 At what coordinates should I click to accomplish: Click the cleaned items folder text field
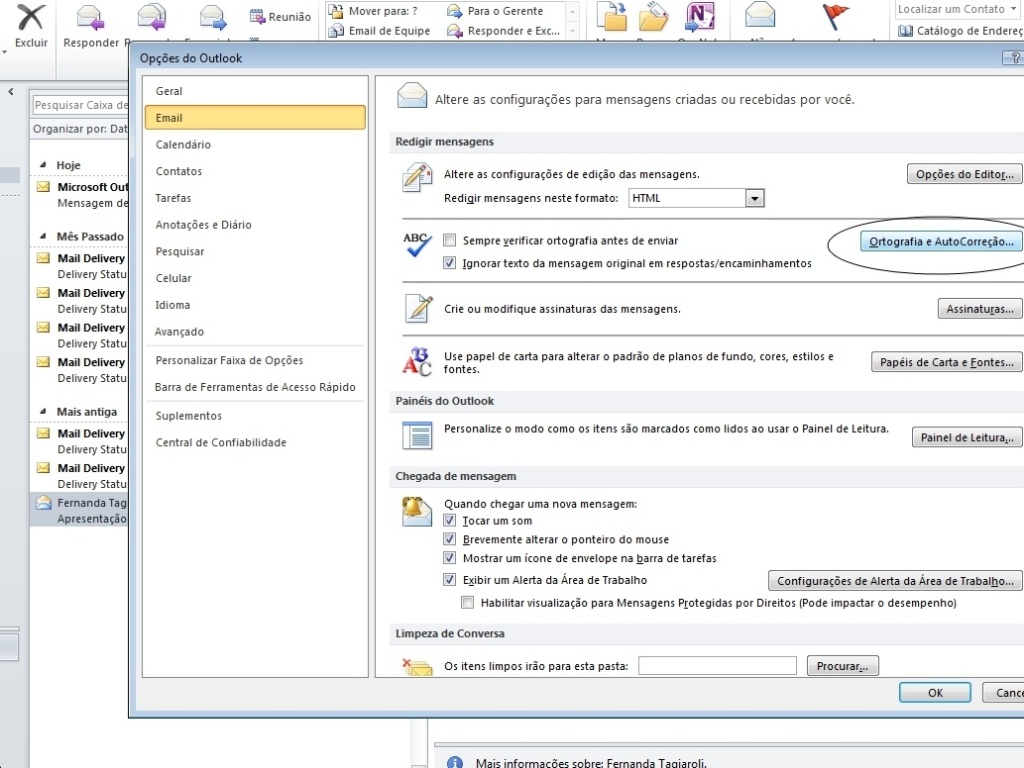[x=716, y=665]
